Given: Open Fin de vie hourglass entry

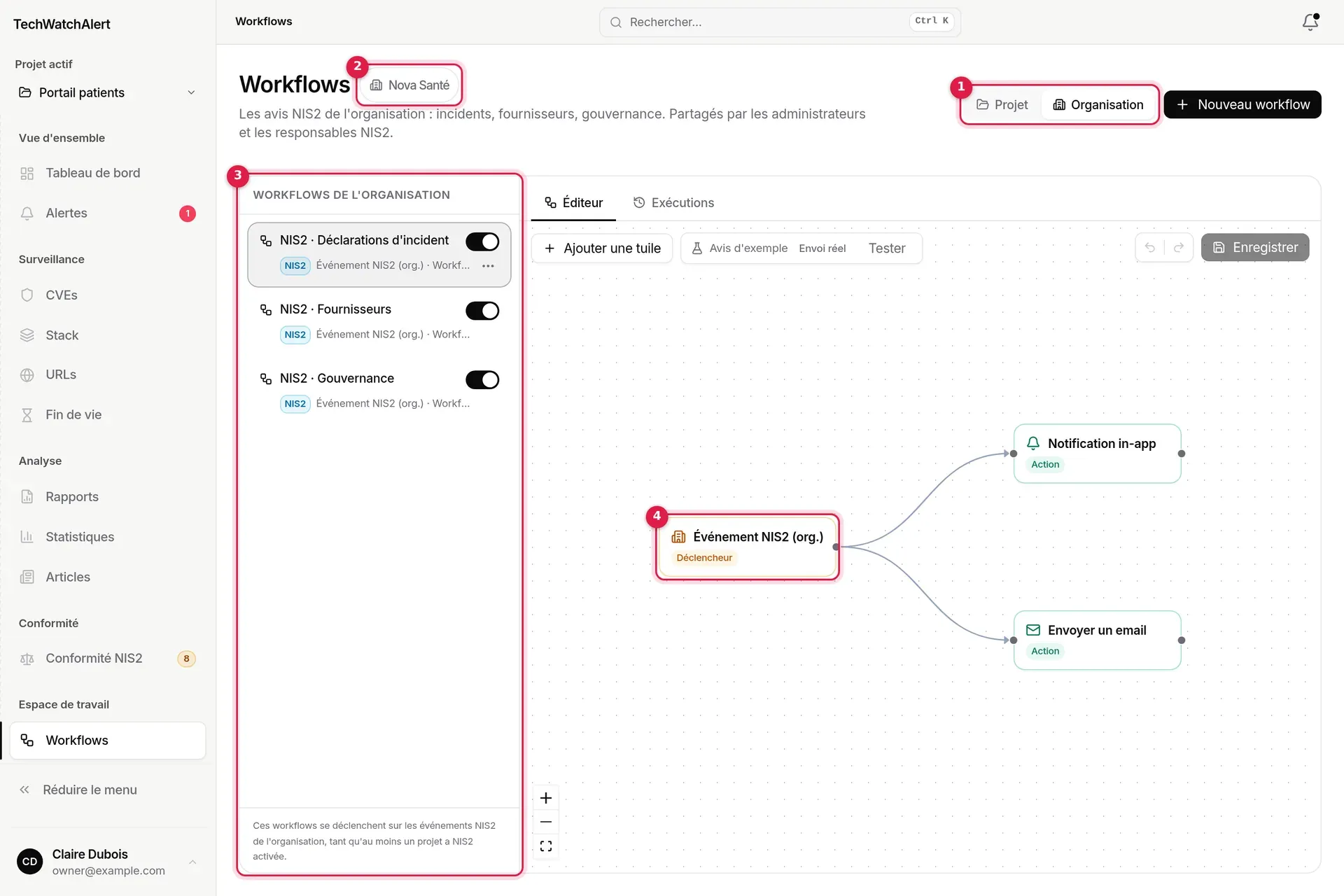Looking at the screenshot, I should point(108,415).
